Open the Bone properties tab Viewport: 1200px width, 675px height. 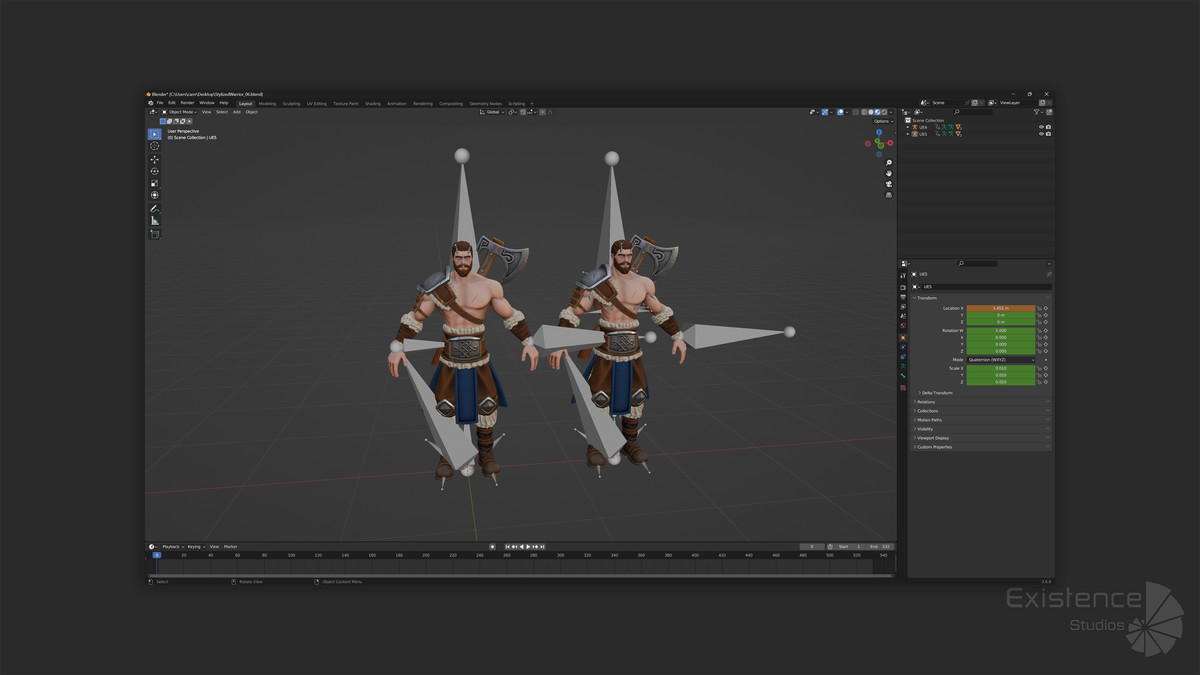(903, 376)
